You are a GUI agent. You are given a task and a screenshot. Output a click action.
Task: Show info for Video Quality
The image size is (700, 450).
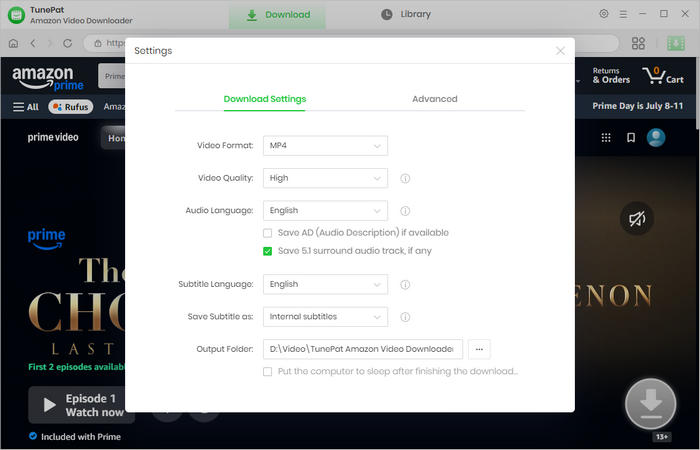[x=405, y=179]
